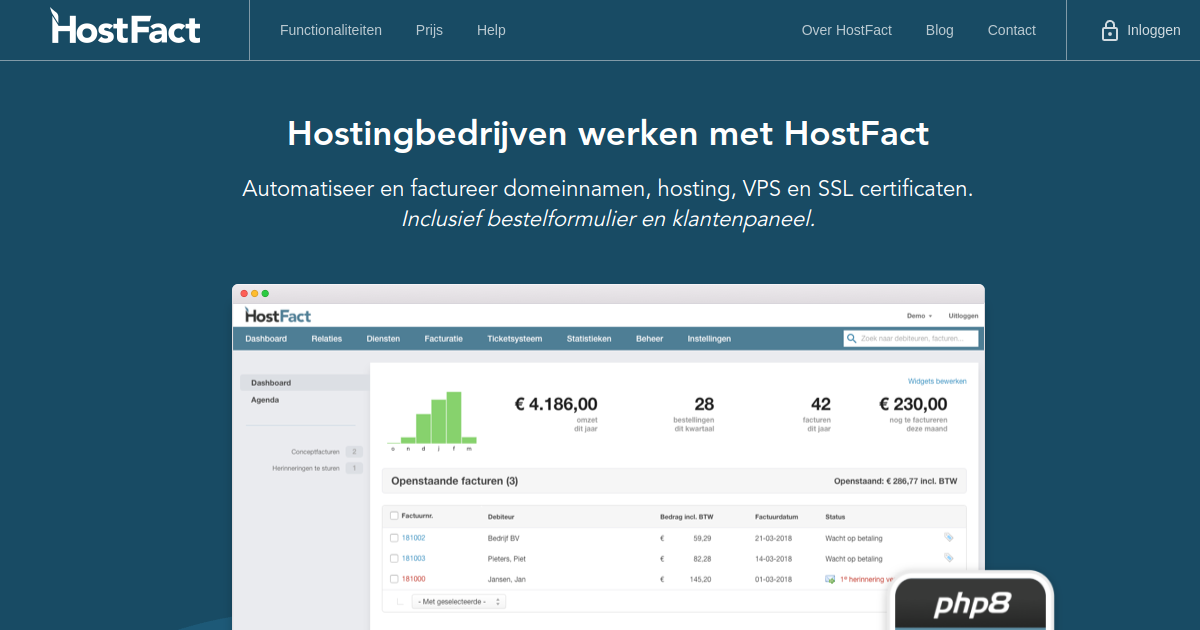Open the Functionaliteiten page in the site navigation
The image size is (1200, 630).
[331, 30]
